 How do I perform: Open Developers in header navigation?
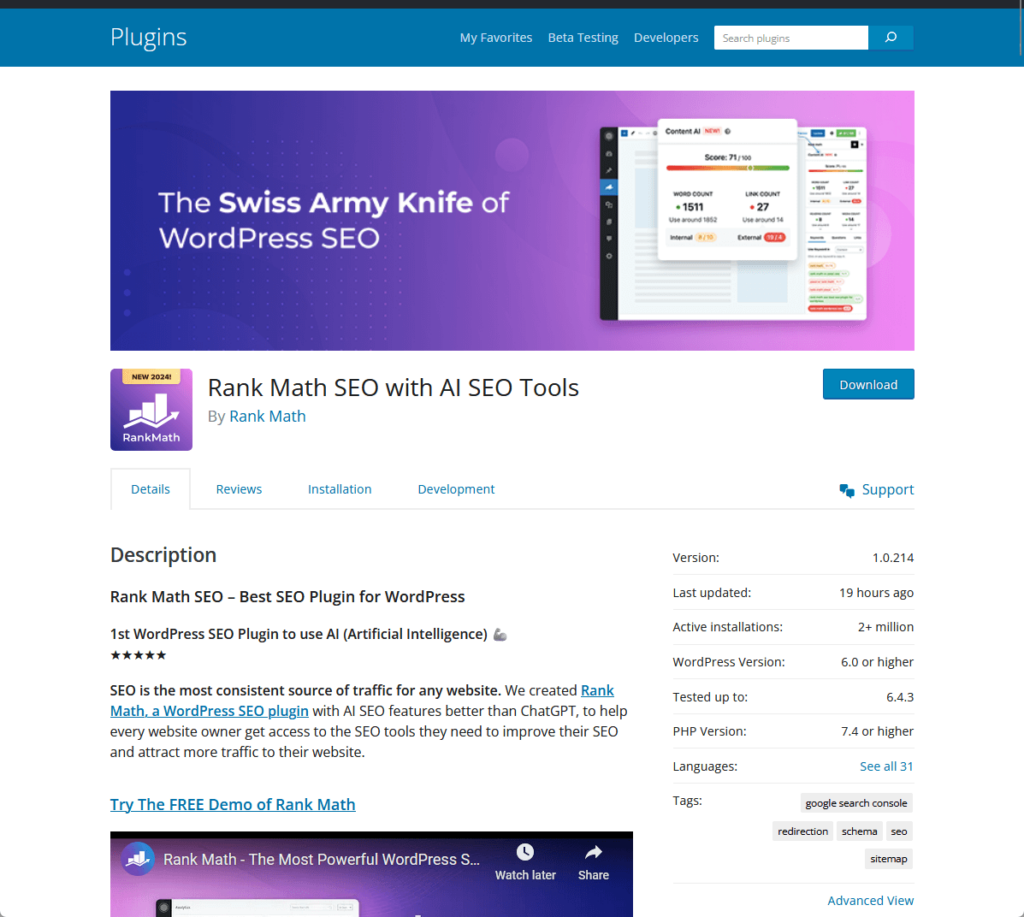[x=665, y=38]
